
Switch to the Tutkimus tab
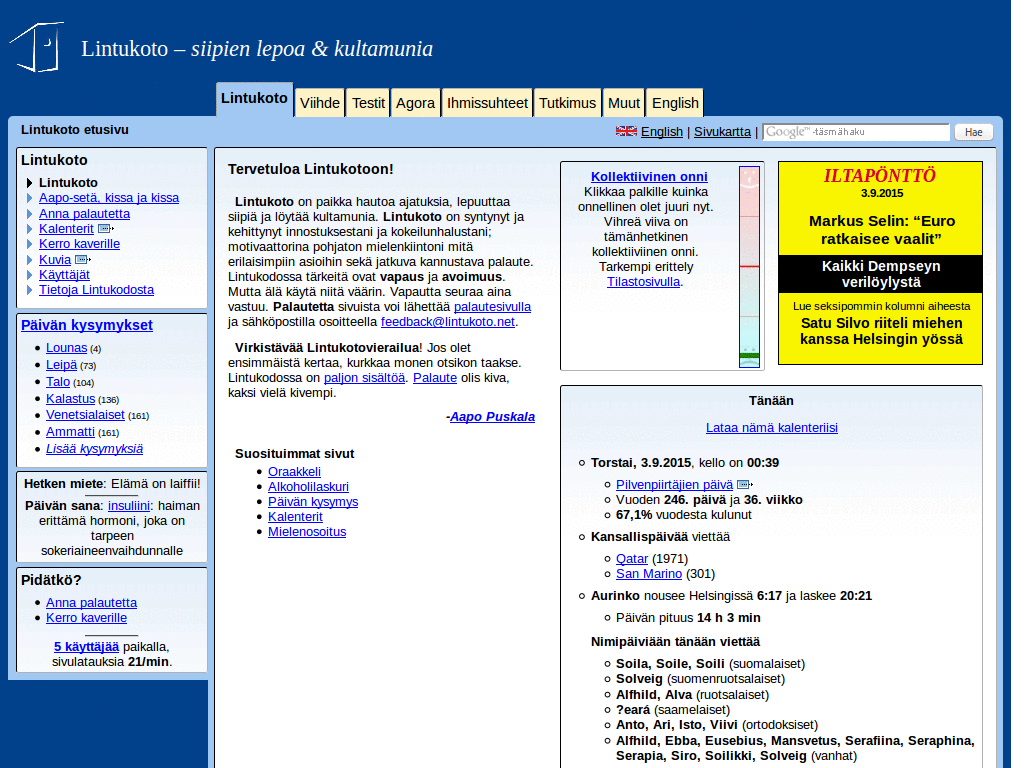point(567,103)
